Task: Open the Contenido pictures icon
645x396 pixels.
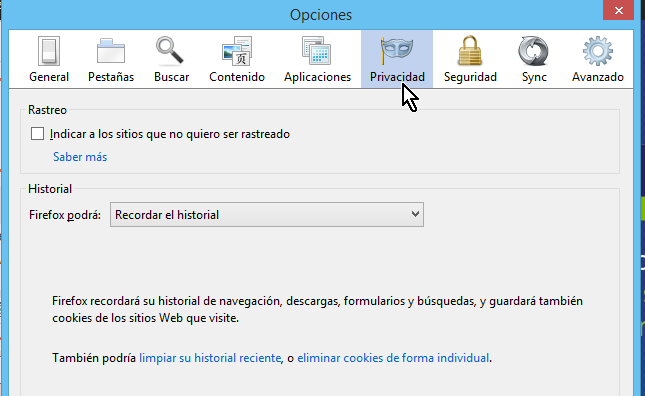Action: (237, 51)
